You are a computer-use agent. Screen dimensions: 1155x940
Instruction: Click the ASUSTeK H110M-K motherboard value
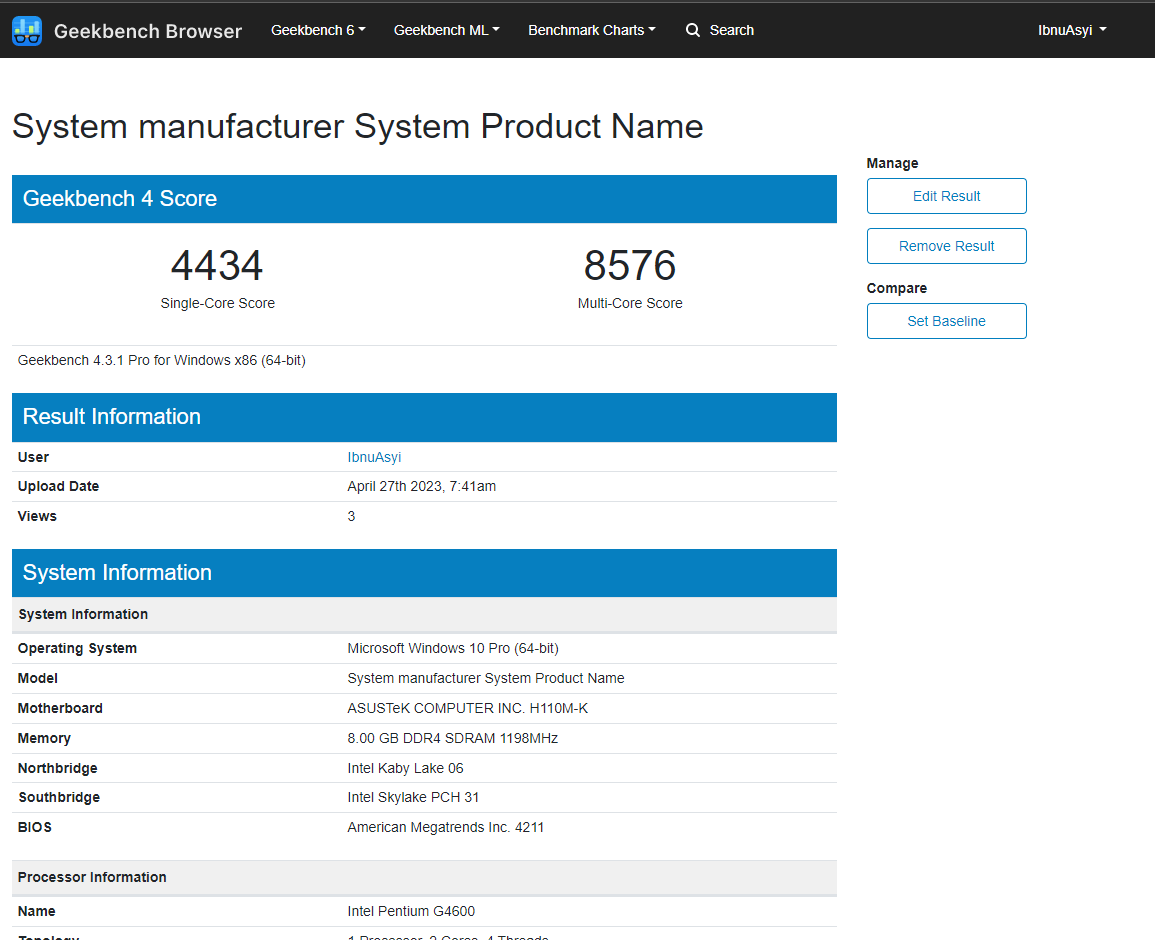pyautogui.click(x=468, y=708)
